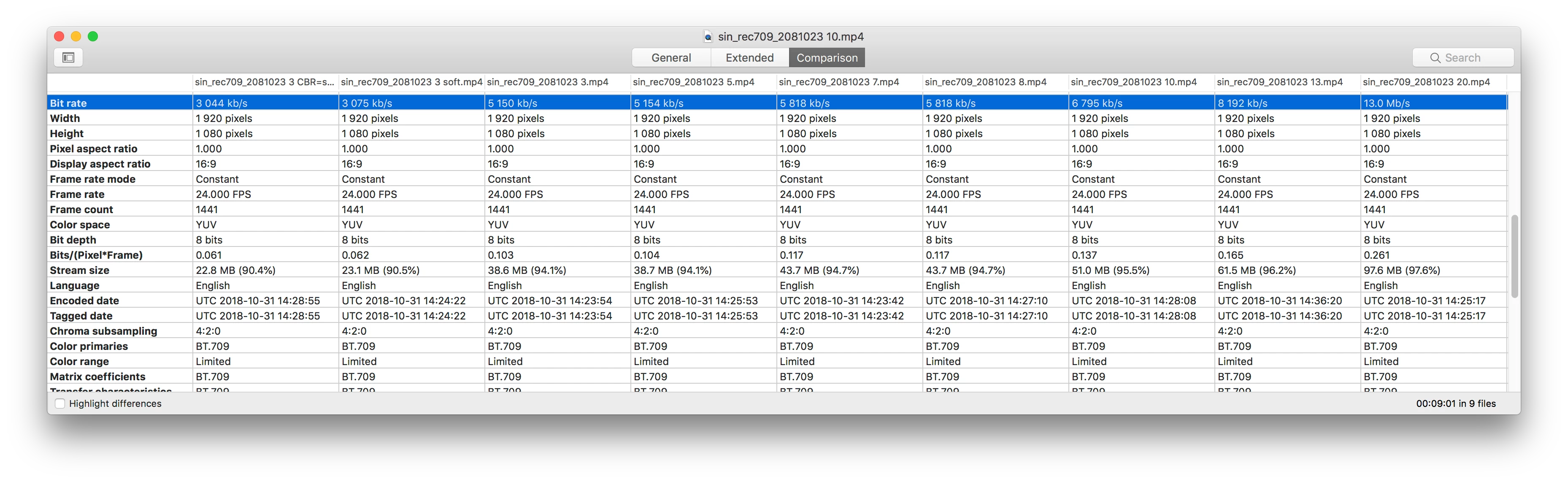Click the mp4 file icon in title
Viewport: 1568px width, 482px height.
(707, 37)
